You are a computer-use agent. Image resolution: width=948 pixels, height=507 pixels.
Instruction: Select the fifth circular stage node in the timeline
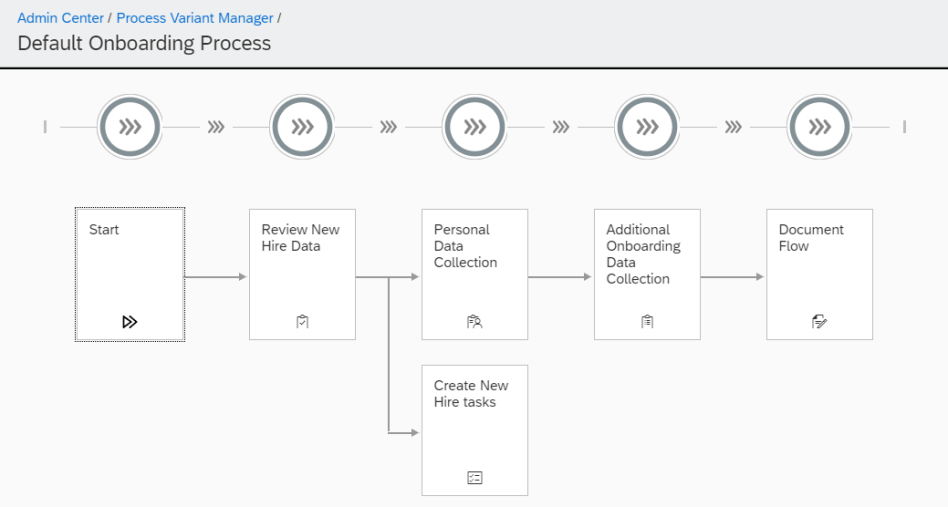(820, 127)
